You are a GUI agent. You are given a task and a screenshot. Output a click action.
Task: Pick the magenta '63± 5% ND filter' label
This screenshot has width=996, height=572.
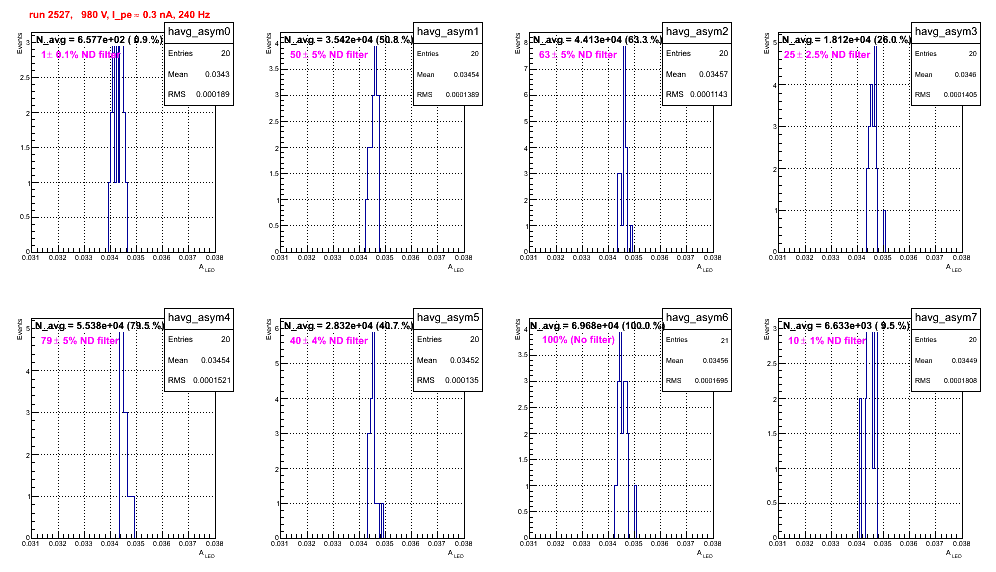pyautogui.click(x=578, y=55)
